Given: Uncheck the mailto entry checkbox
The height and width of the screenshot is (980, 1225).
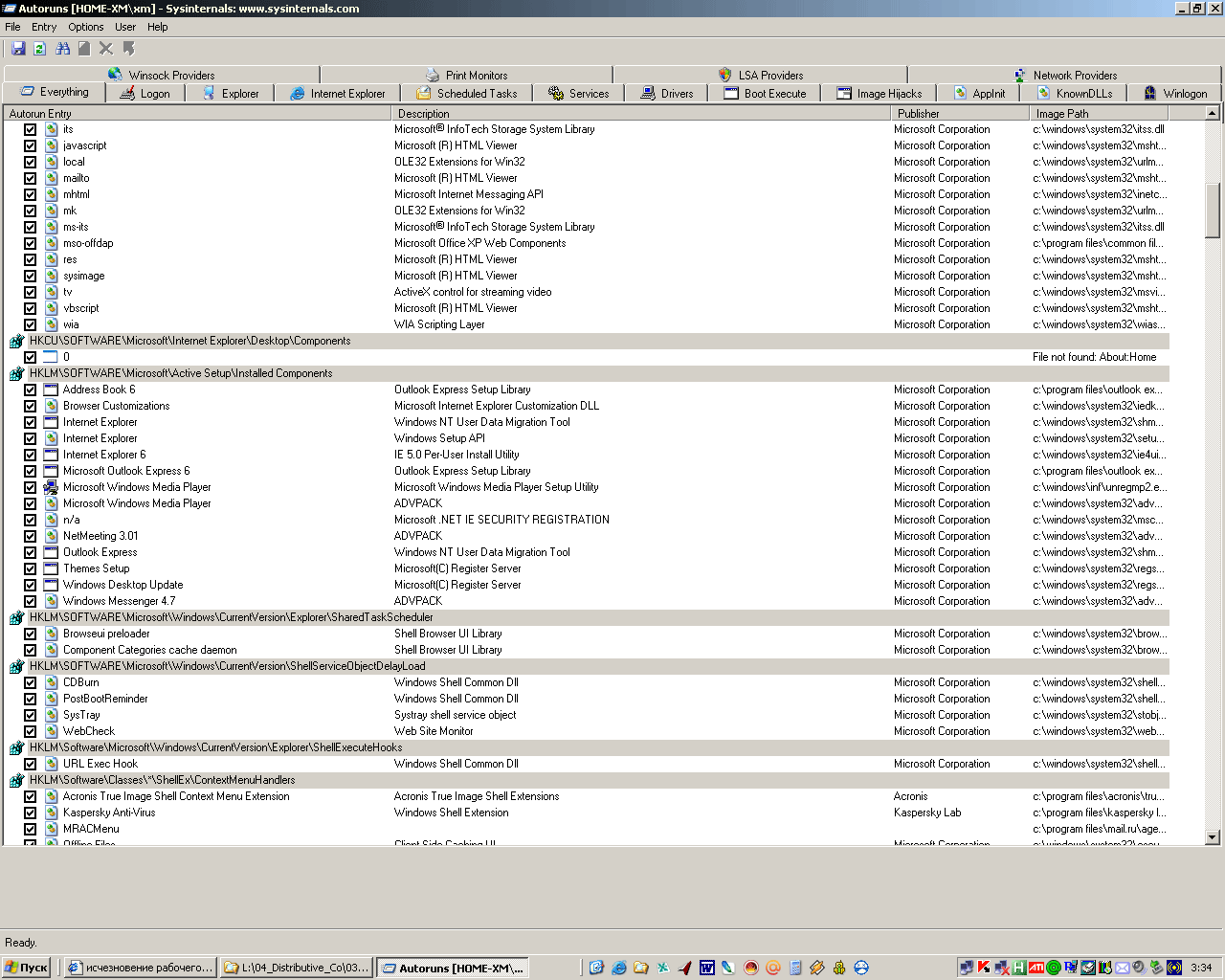Looking at the screenshot, I should 30,179.
